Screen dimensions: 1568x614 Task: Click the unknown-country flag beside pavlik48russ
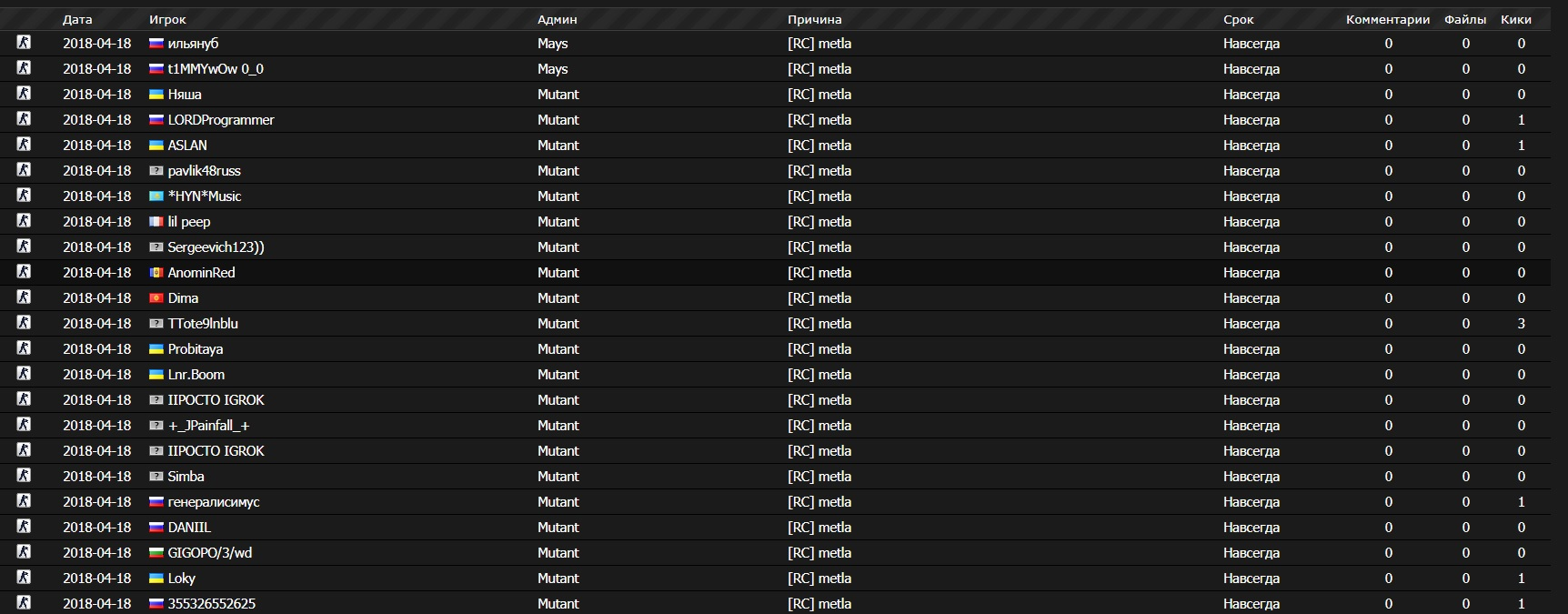pyautogui.click(x=156, y=170)
